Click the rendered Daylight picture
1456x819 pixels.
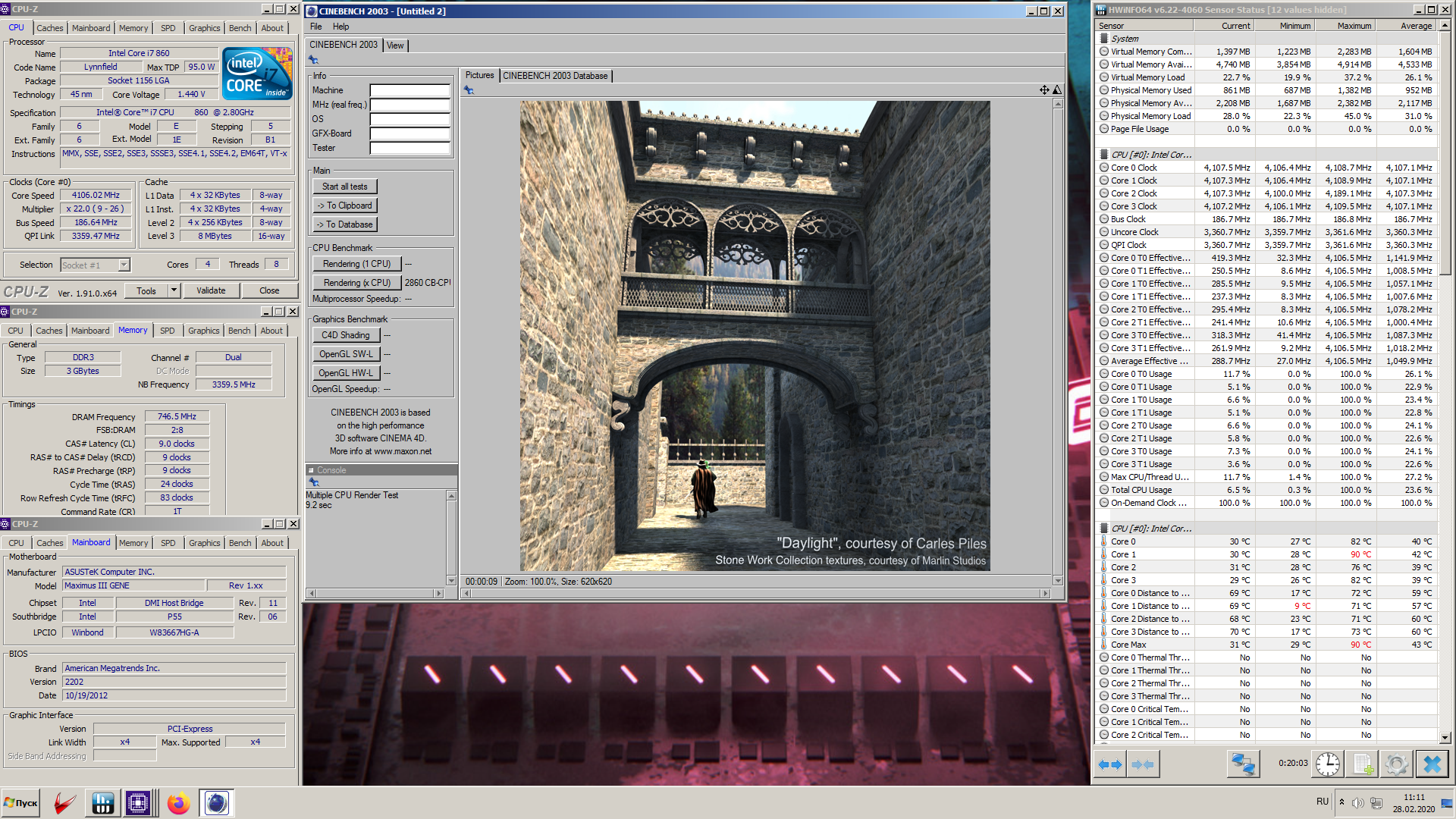click(755, 336)
